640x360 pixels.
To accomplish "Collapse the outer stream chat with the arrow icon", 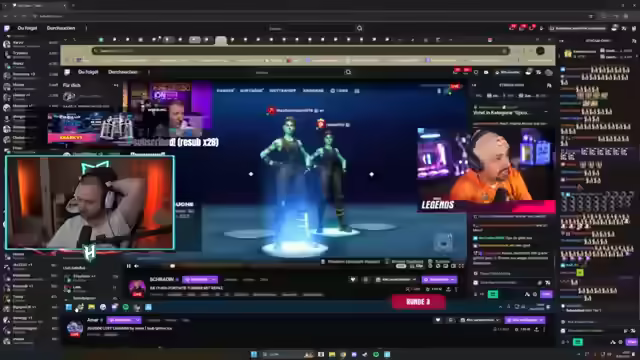I will pos(562,40).
